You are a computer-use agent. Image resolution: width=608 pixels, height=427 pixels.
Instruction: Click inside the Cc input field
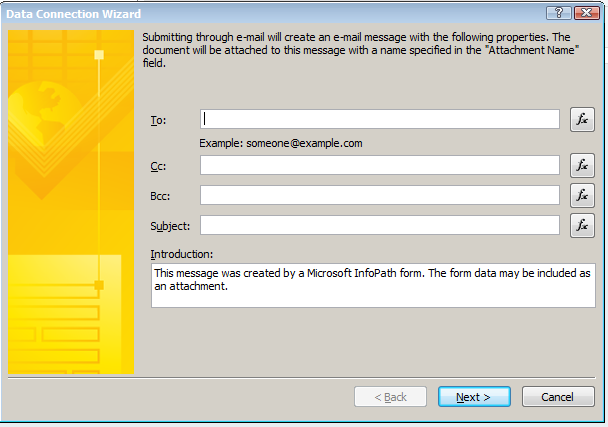[380, 165]
